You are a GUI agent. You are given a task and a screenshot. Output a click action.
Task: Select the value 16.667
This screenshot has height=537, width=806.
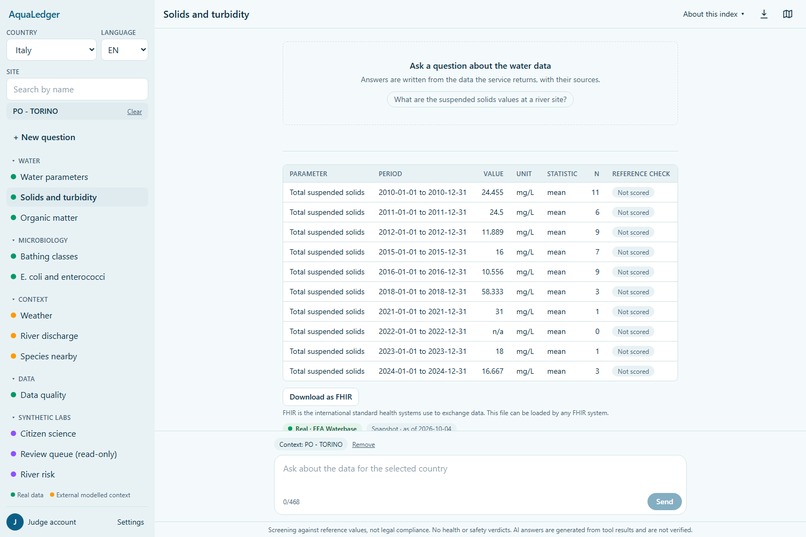492,371
